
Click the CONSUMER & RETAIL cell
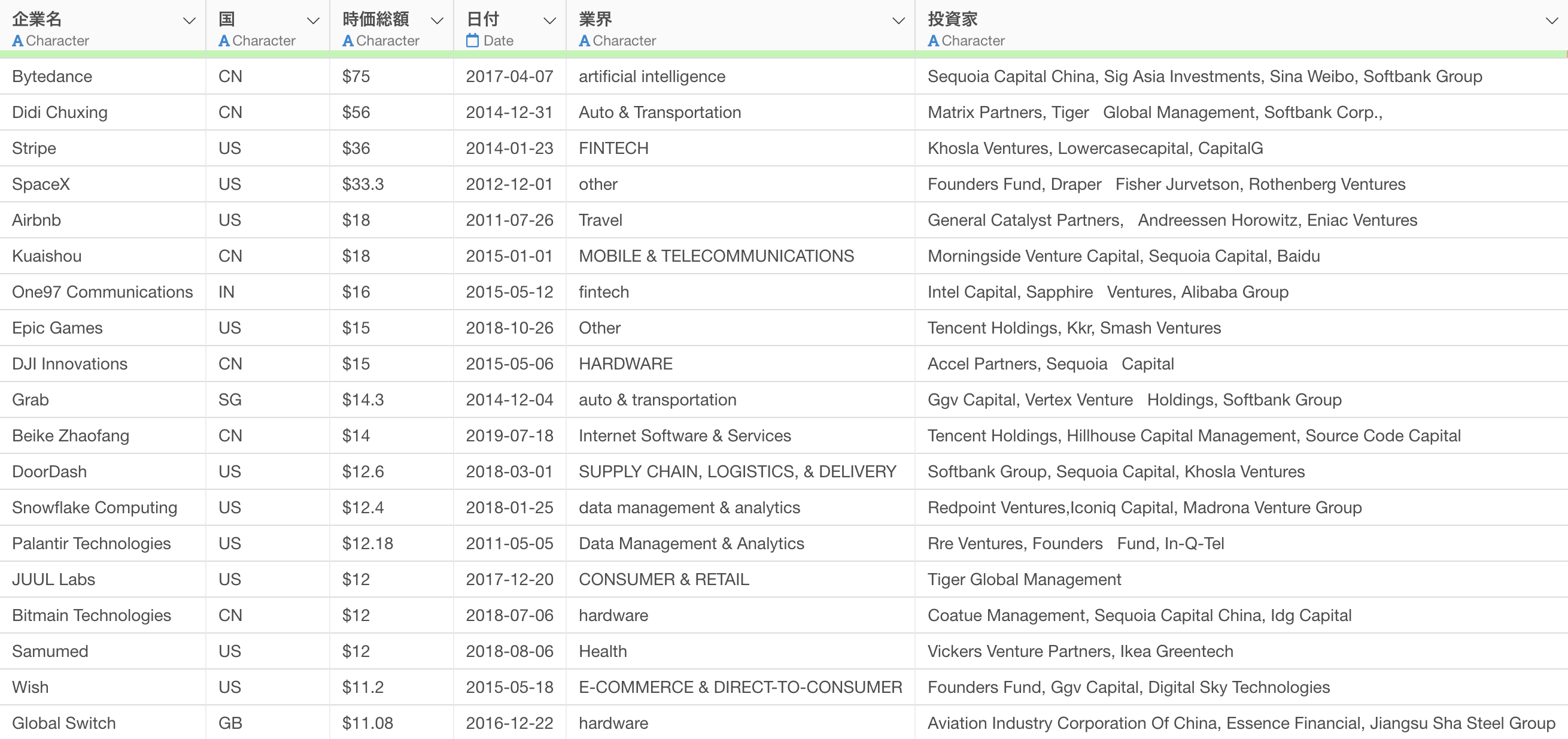click(740, 579)
